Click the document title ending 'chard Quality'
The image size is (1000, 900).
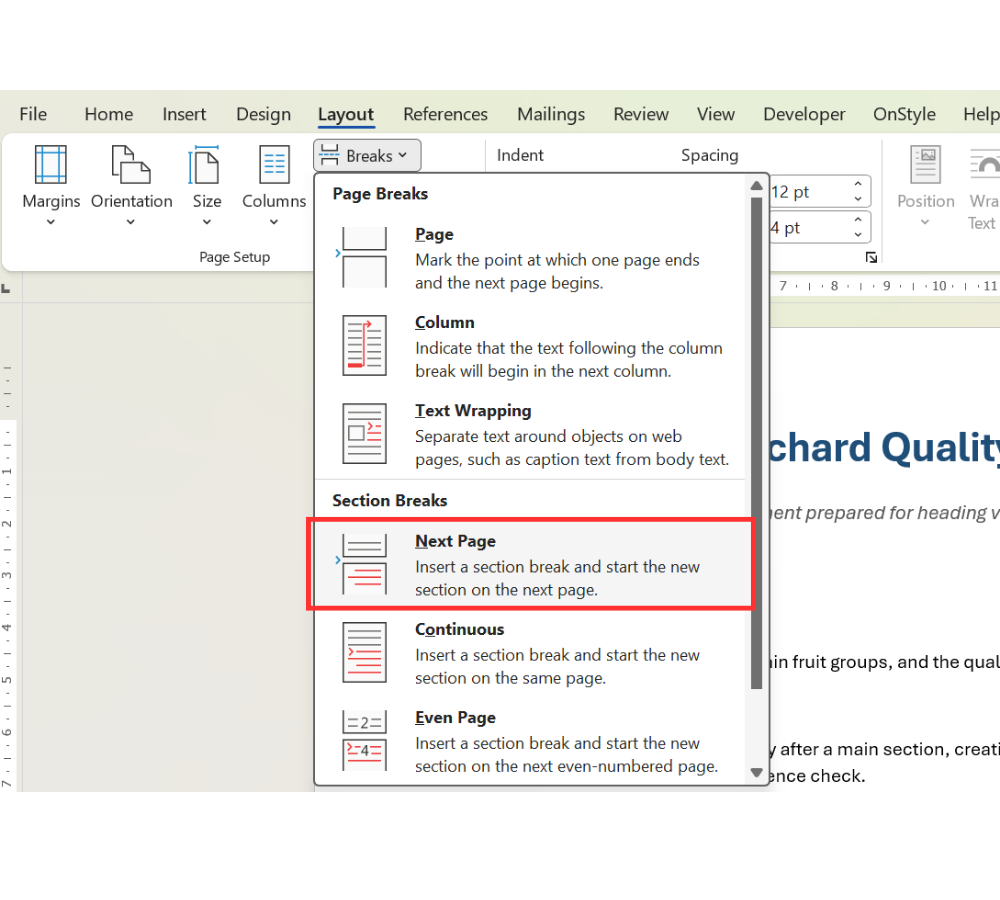(884, 446)
